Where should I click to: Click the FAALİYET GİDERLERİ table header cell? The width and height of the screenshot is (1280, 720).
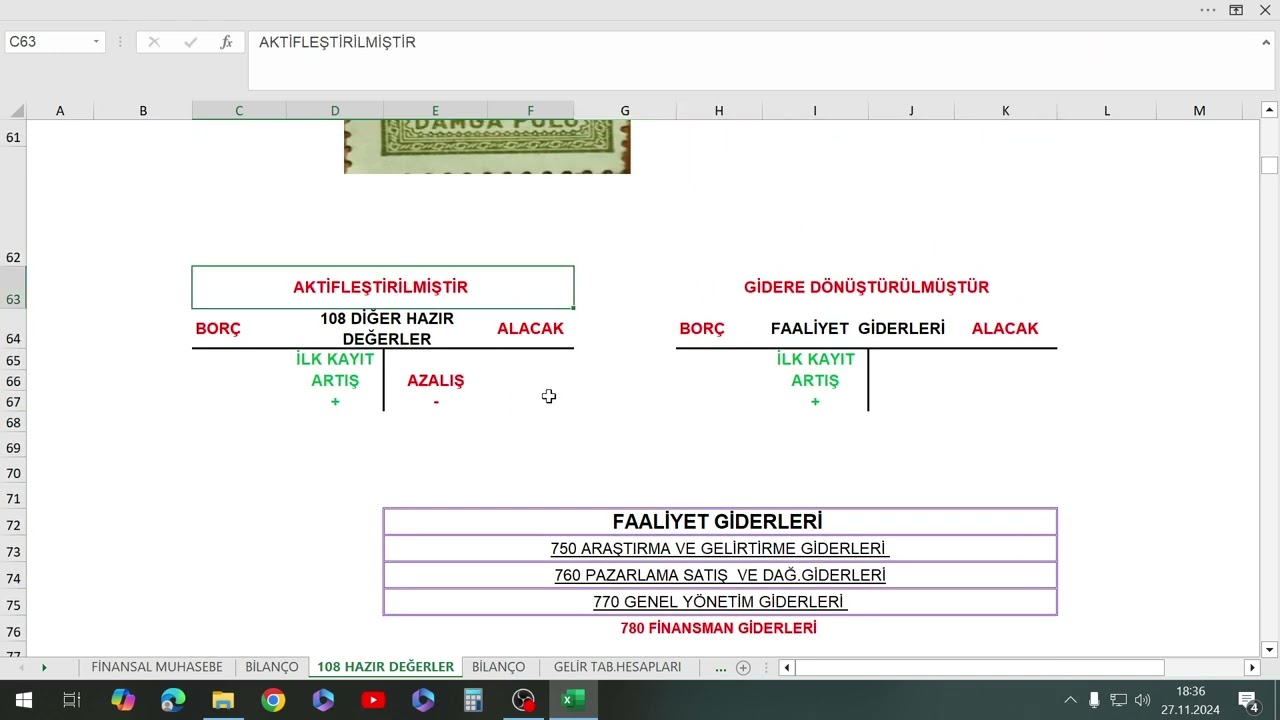(719, 522)
